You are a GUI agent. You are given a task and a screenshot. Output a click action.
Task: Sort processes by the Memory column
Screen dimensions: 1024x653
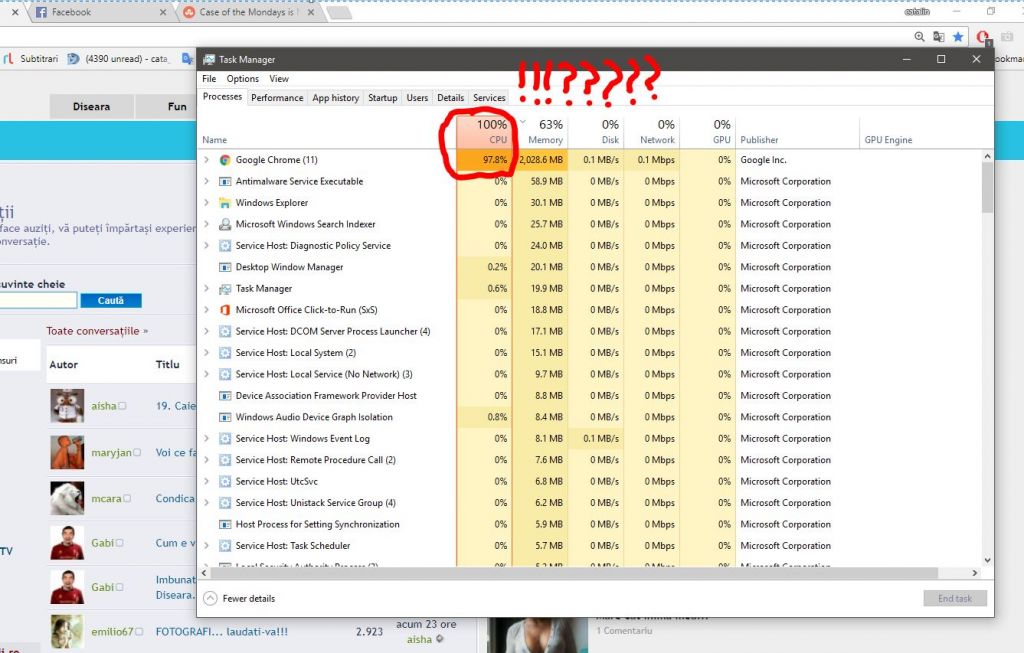pyautogui.click(x=542, y=131)
